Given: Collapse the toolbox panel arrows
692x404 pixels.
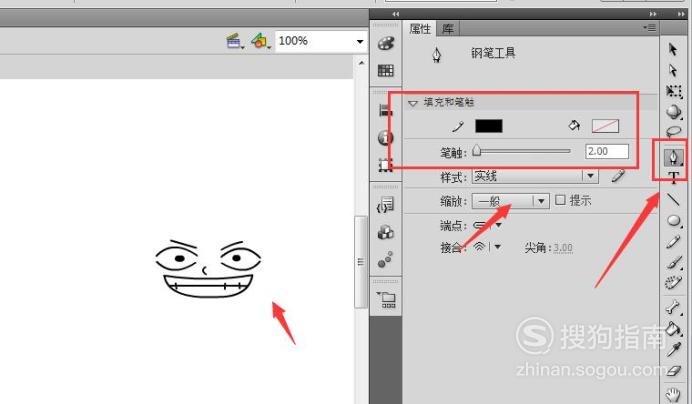Looking at the screenshot, I should [x=681, y=14].
